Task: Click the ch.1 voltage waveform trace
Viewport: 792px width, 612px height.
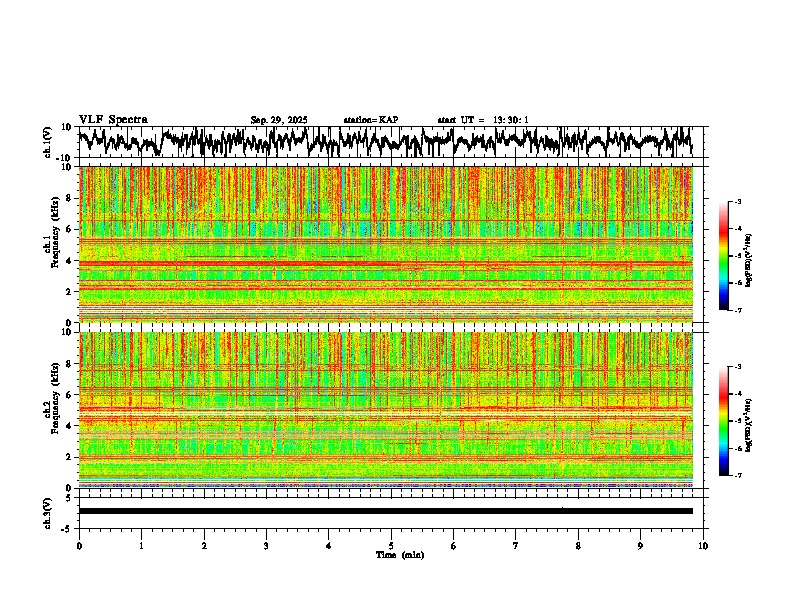Action: (x=385, y=142)
